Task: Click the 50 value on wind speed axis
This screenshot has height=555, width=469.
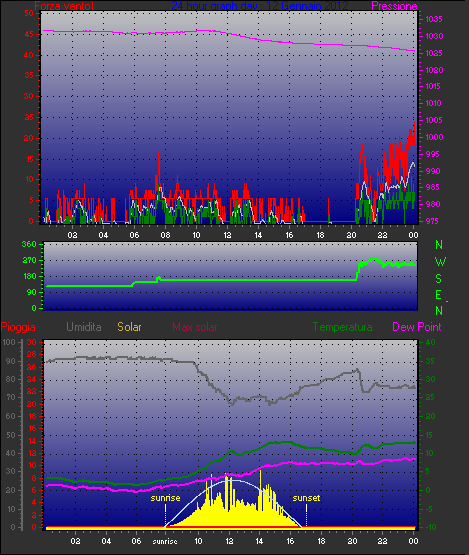Action: click(29, 13)
